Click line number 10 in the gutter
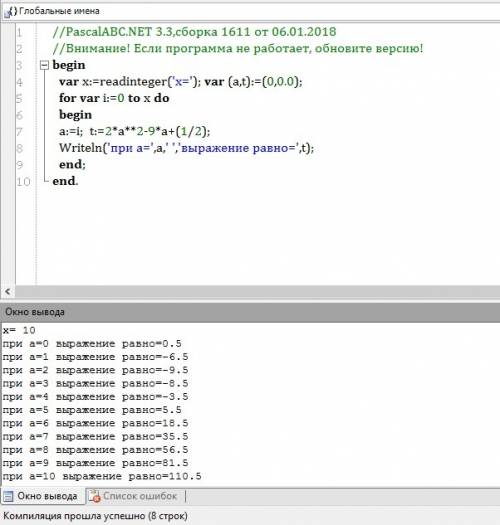Image resolution: width=500 pixels, height=525 pixels. [23, 182]
